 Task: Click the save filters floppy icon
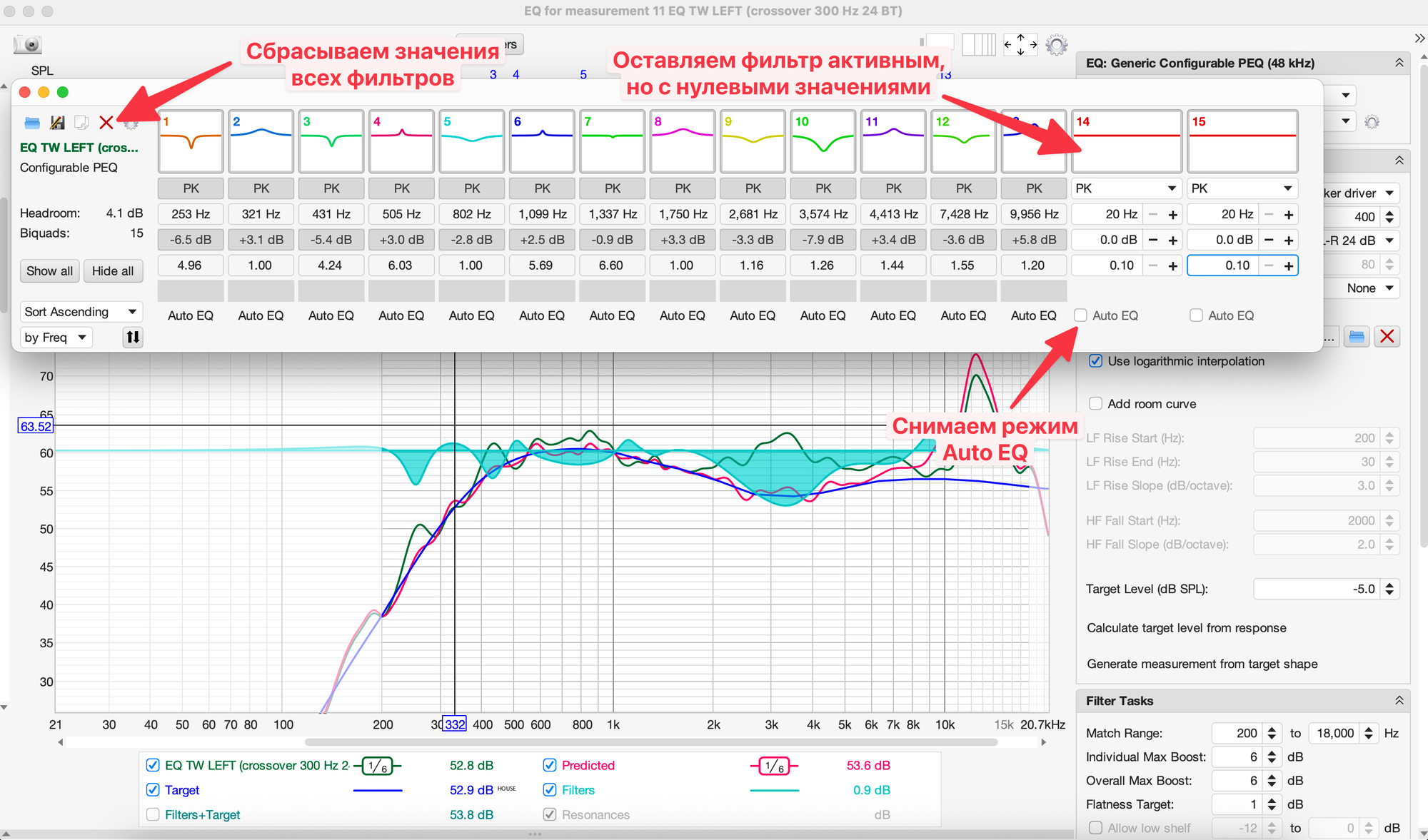tap(57, 123)
